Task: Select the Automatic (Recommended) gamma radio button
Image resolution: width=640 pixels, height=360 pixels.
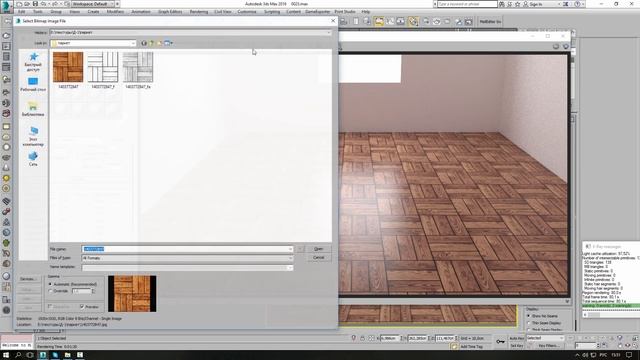Action: pos(51,284)
